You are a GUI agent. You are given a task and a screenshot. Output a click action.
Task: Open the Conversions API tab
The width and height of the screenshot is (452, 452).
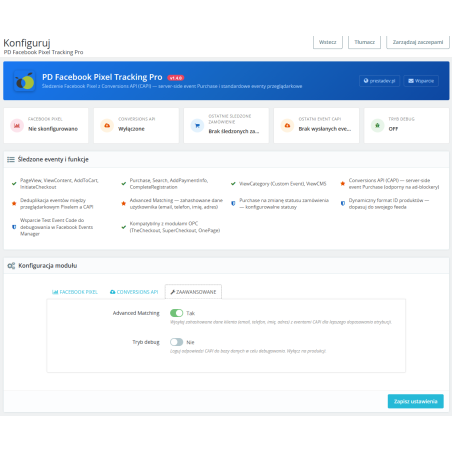click(134, 292)
